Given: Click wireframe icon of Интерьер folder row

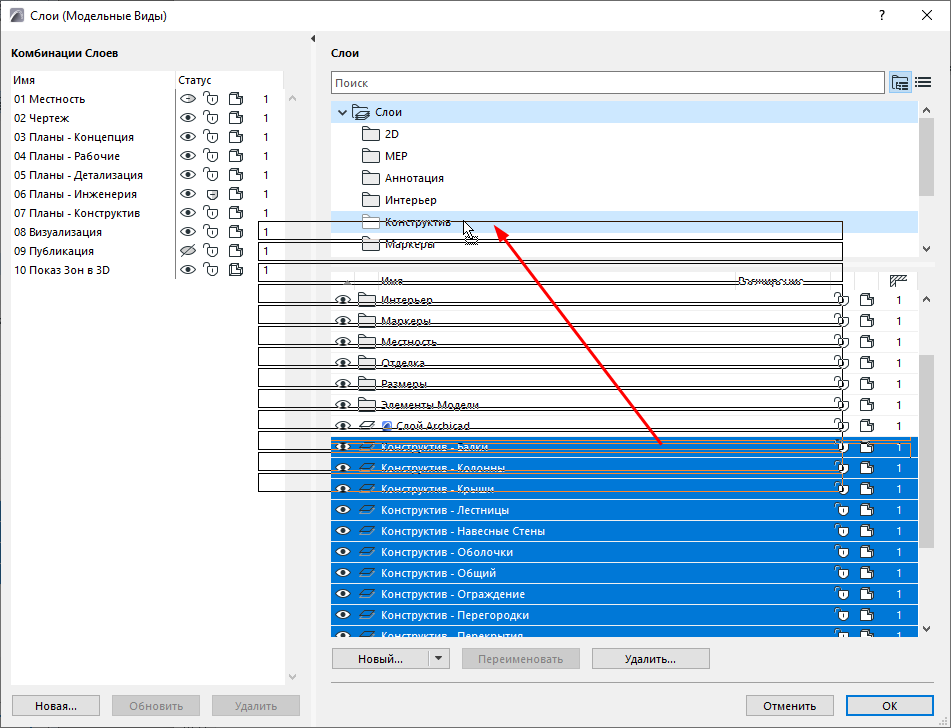Looking at the screenshot, I should click(867, 300).
